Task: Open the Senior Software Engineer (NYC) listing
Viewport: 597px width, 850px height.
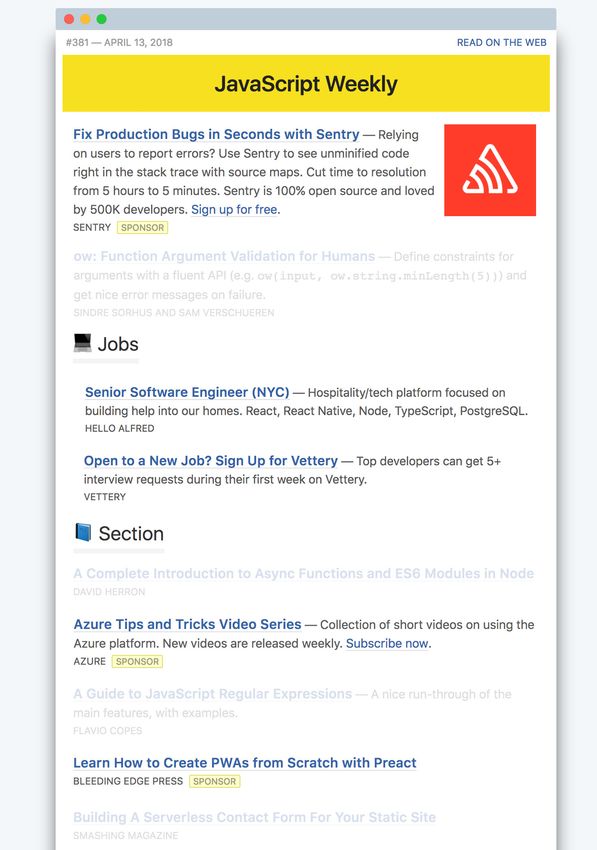Action: pos(187,392)
